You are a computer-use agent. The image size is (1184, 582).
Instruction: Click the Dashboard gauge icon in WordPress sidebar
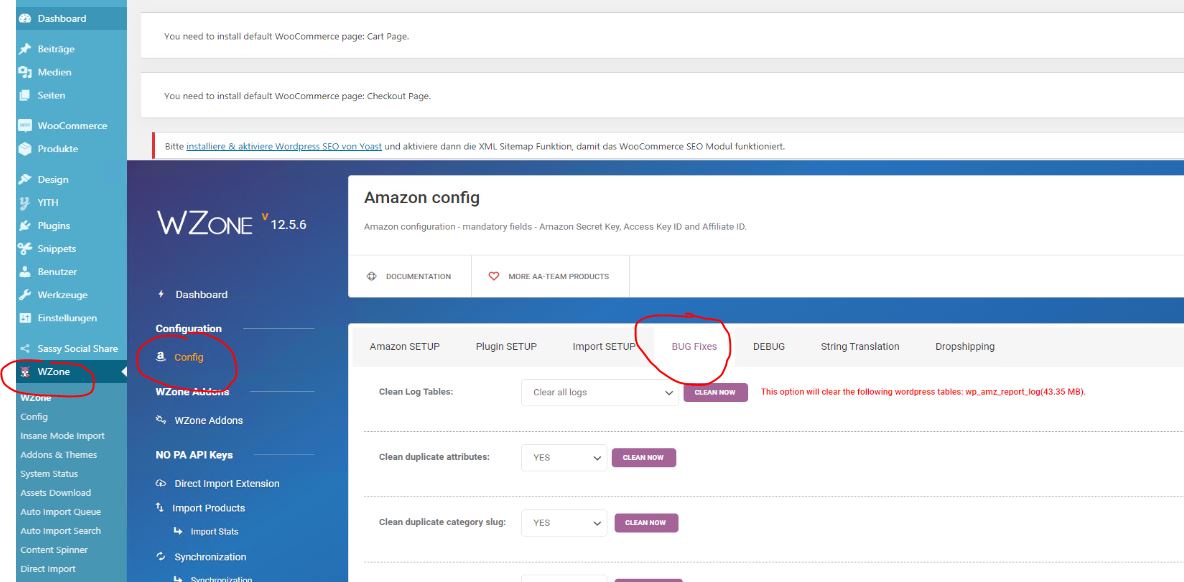(x=25, y=18)
